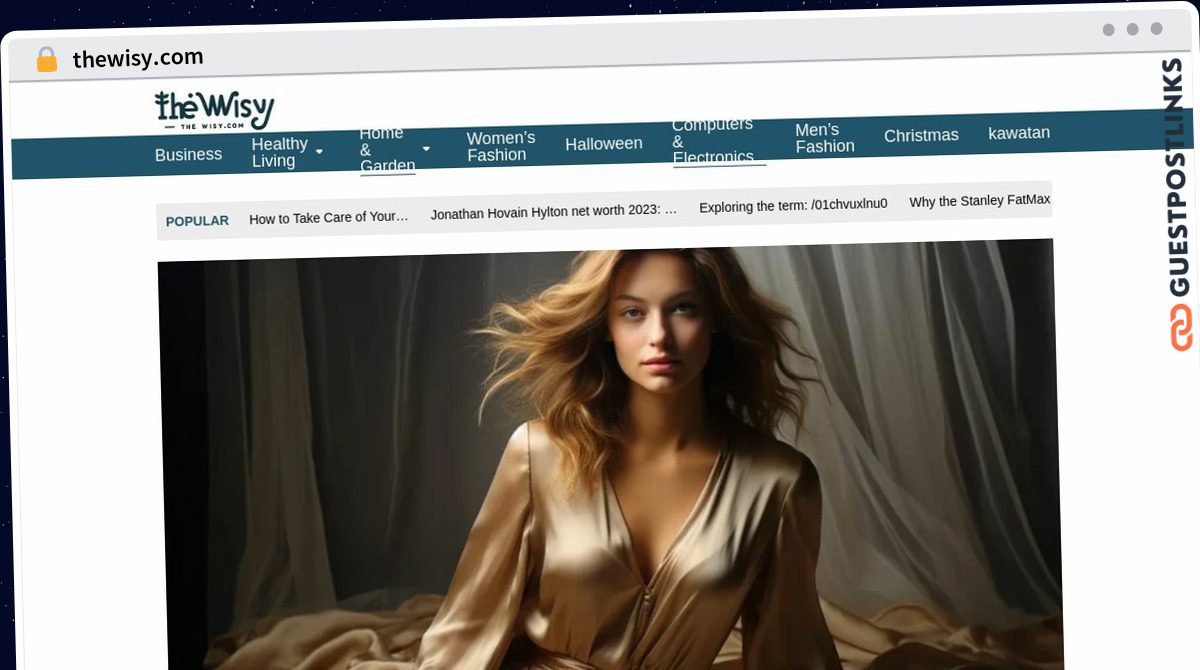
Task: Click the first gray window control dot
Action: pos(1109,30)
